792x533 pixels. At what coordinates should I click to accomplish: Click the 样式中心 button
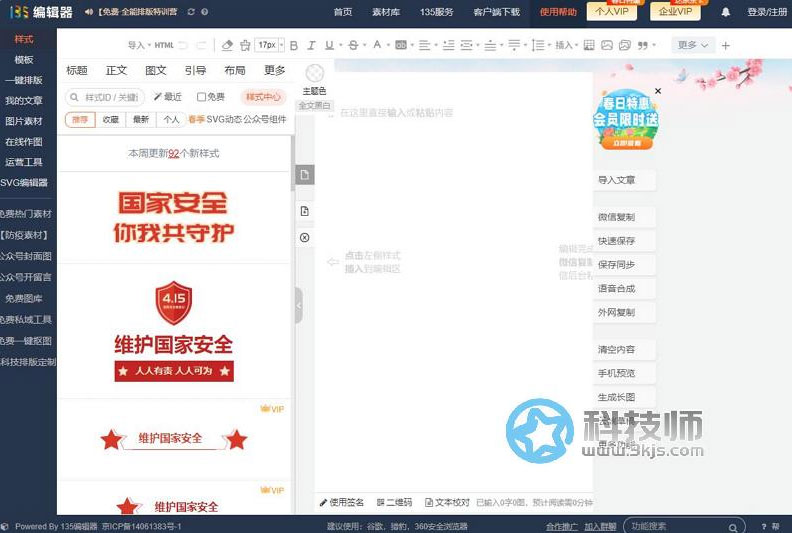pos(263,96)
